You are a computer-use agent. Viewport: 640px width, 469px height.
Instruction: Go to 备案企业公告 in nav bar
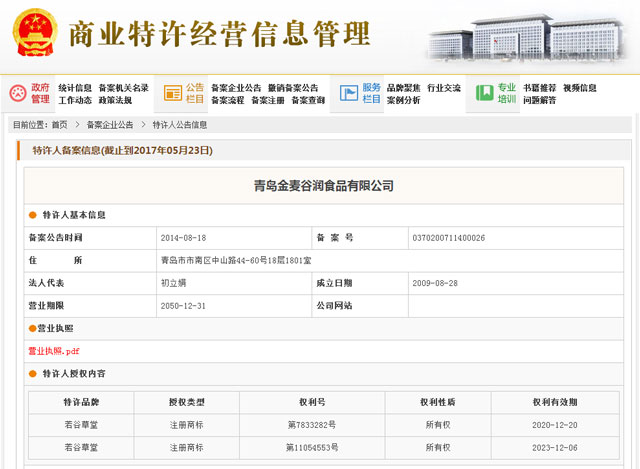pyautogui.click(x=236, y=88)
